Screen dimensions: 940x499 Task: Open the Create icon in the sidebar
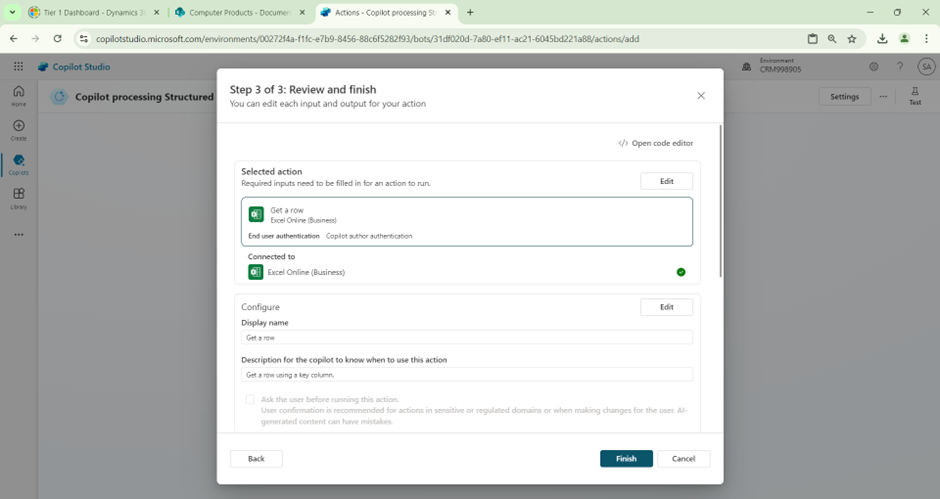tap(18, 129)
